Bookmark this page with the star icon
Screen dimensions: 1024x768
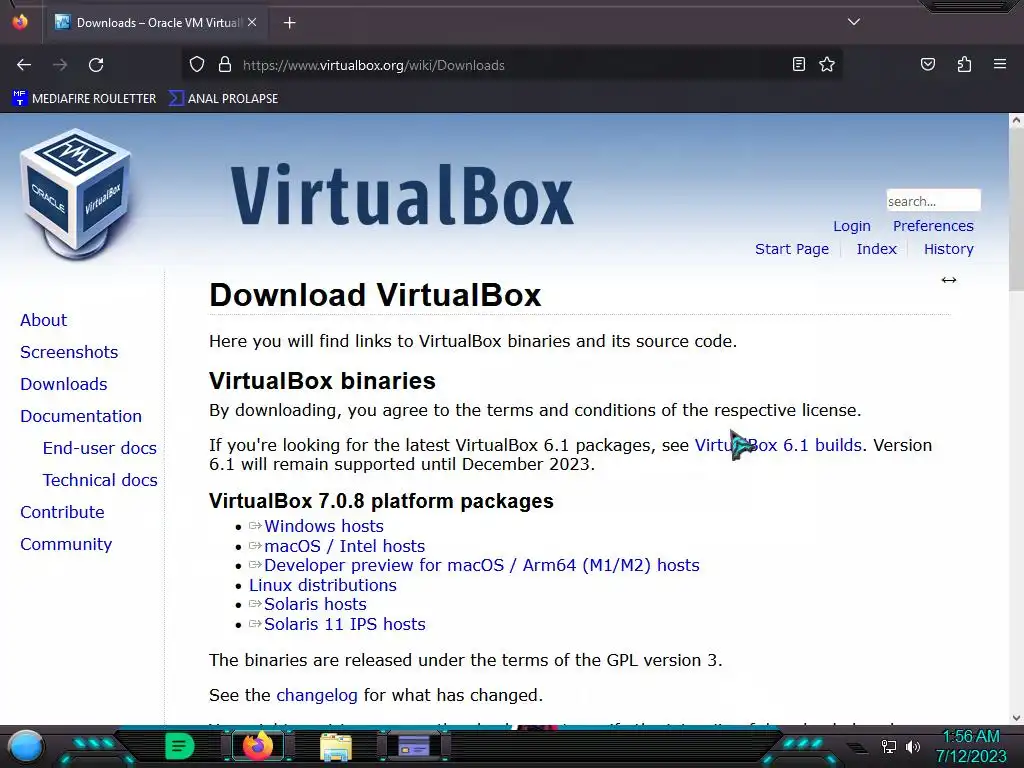(827, 65)
